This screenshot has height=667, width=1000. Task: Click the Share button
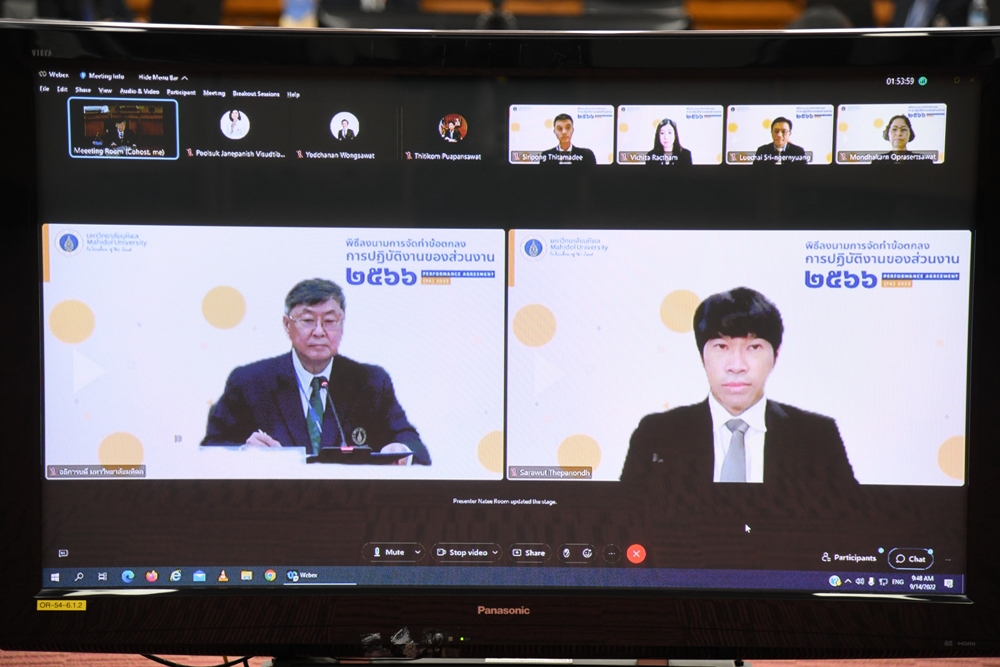pyautogui.click(x=529, y=552)
